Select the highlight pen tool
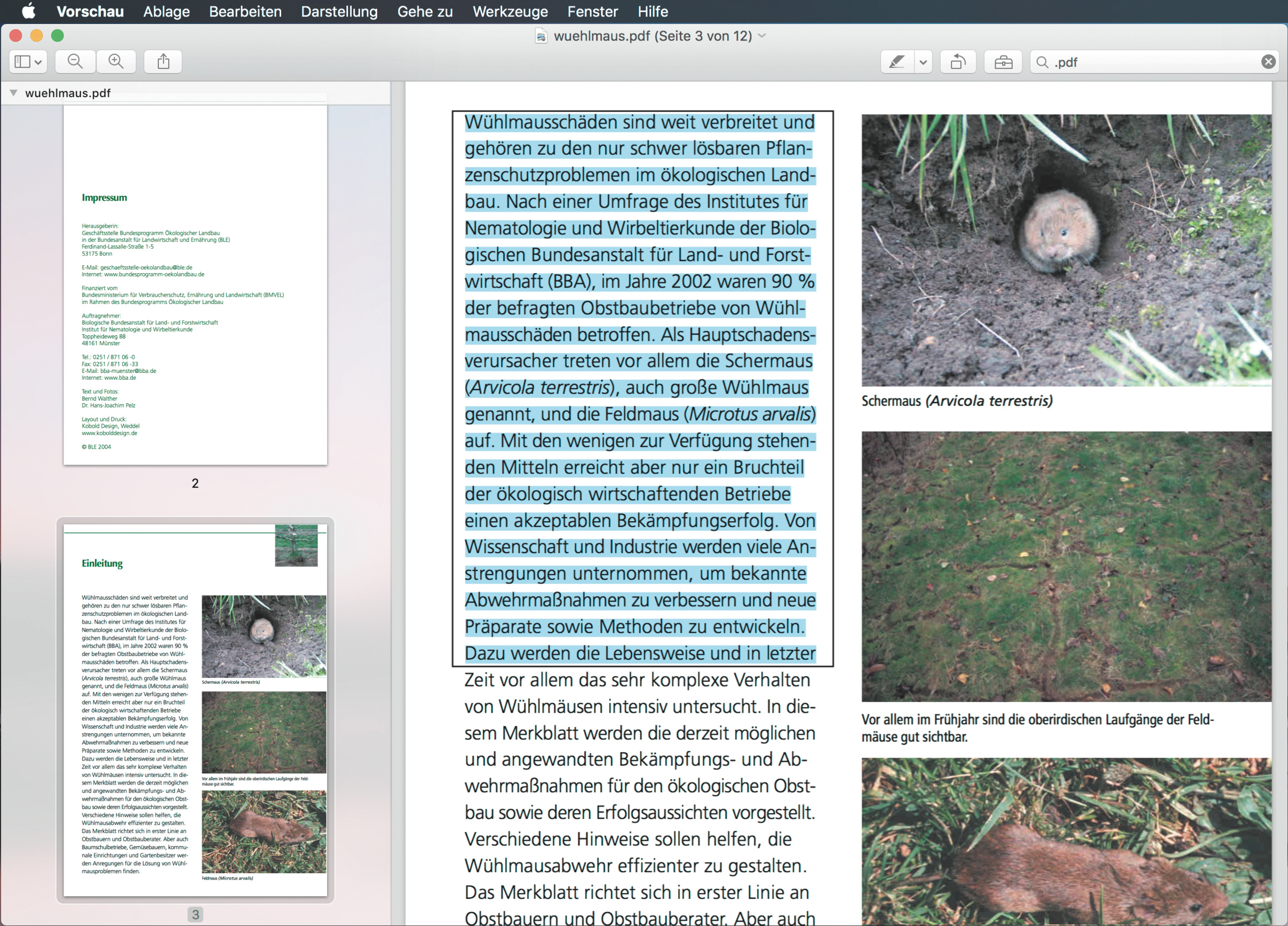The height and width of the screenshot is (926, 1288). (897, 62)
